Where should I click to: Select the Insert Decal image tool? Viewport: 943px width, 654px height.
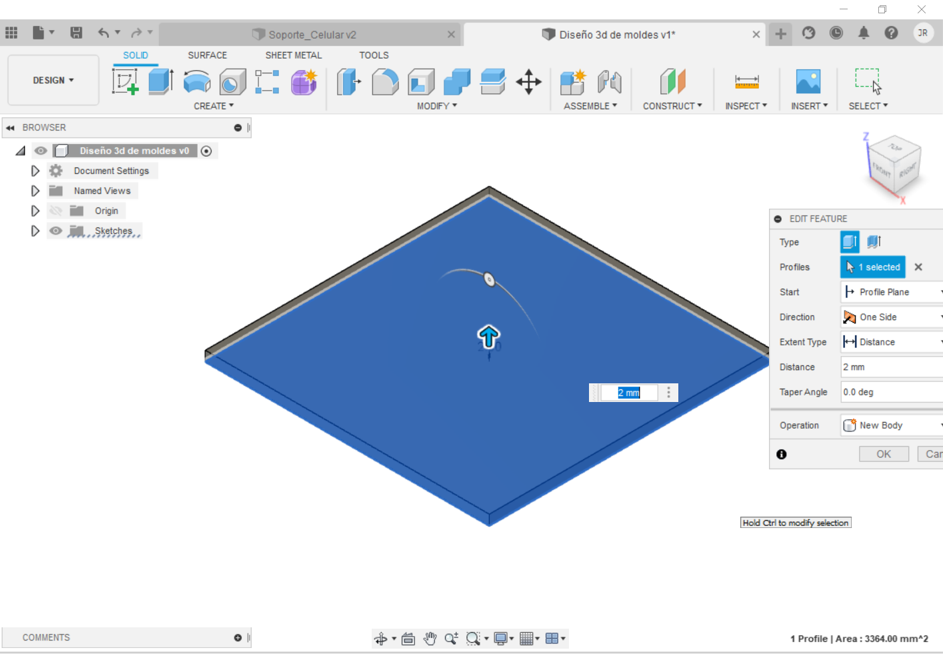[x=808, y=81]
